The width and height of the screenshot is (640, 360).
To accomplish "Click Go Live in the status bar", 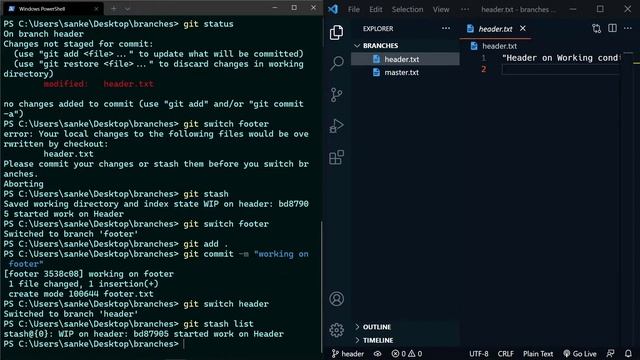I will click(580, 353).
